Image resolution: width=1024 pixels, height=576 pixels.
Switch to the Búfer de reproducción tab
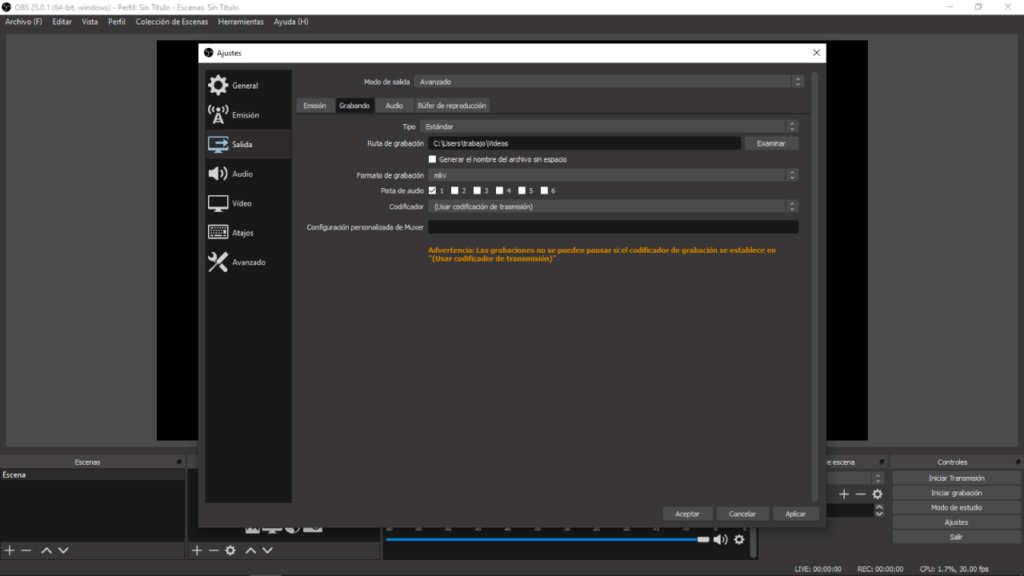click(x=451, y=105)
